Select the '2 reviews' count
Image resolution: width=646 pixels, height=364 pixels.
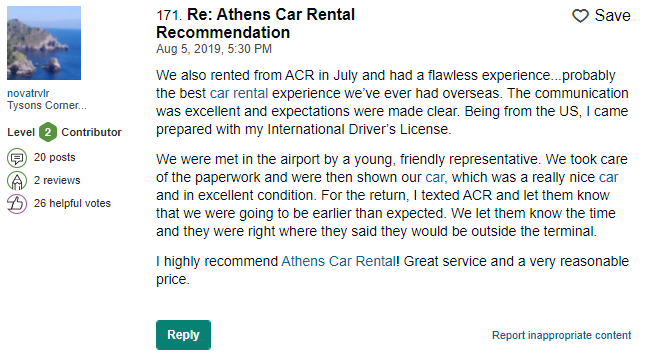(x=57, y=180)
